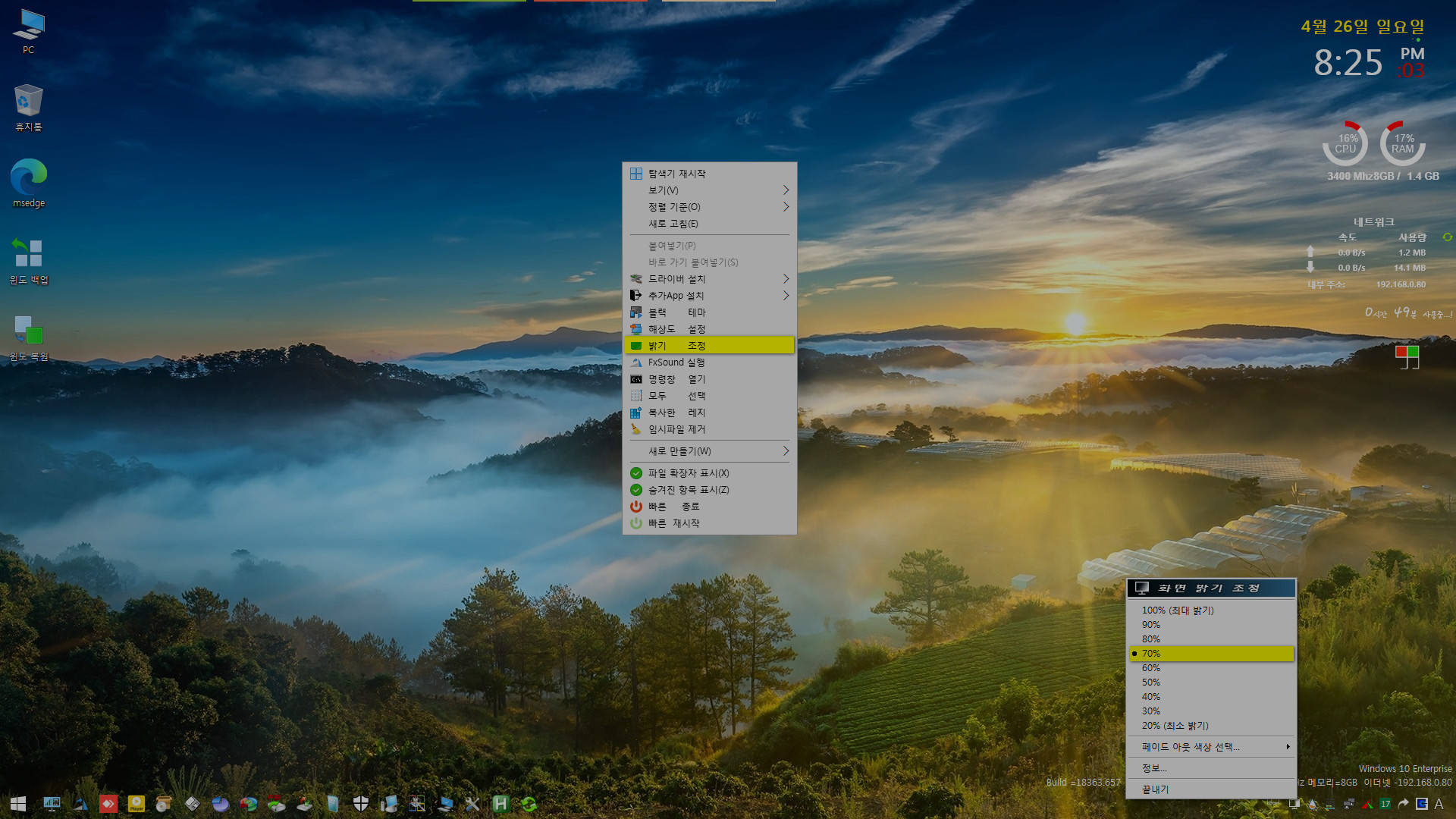Select the highlighted 70% brightness option
Viewport: 1456px width, 819px height.
click(x=1211, y=654)
